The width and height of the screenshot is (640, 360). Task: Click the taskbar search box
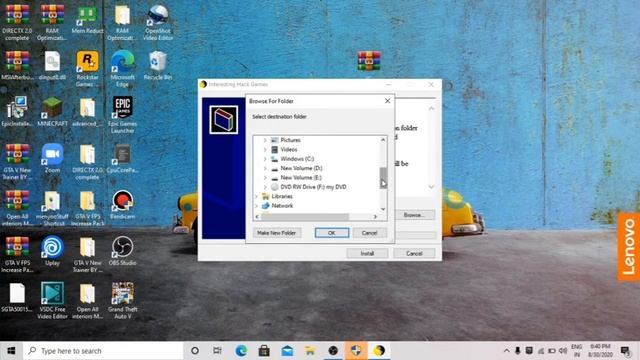click(x=103, y=351)
